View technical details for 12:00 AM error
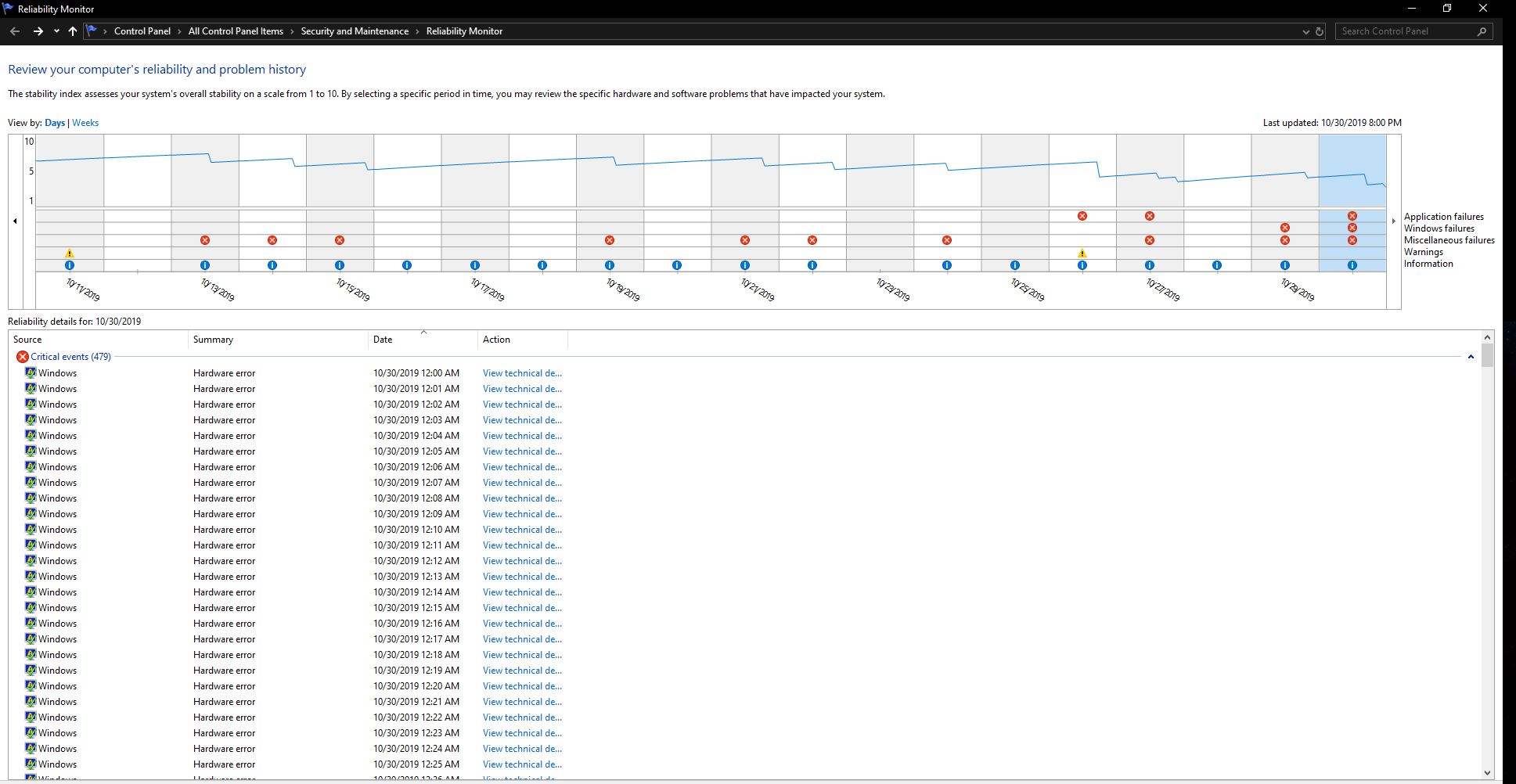Viewport: 1516px width, 784px height. [x=522, y=373]
